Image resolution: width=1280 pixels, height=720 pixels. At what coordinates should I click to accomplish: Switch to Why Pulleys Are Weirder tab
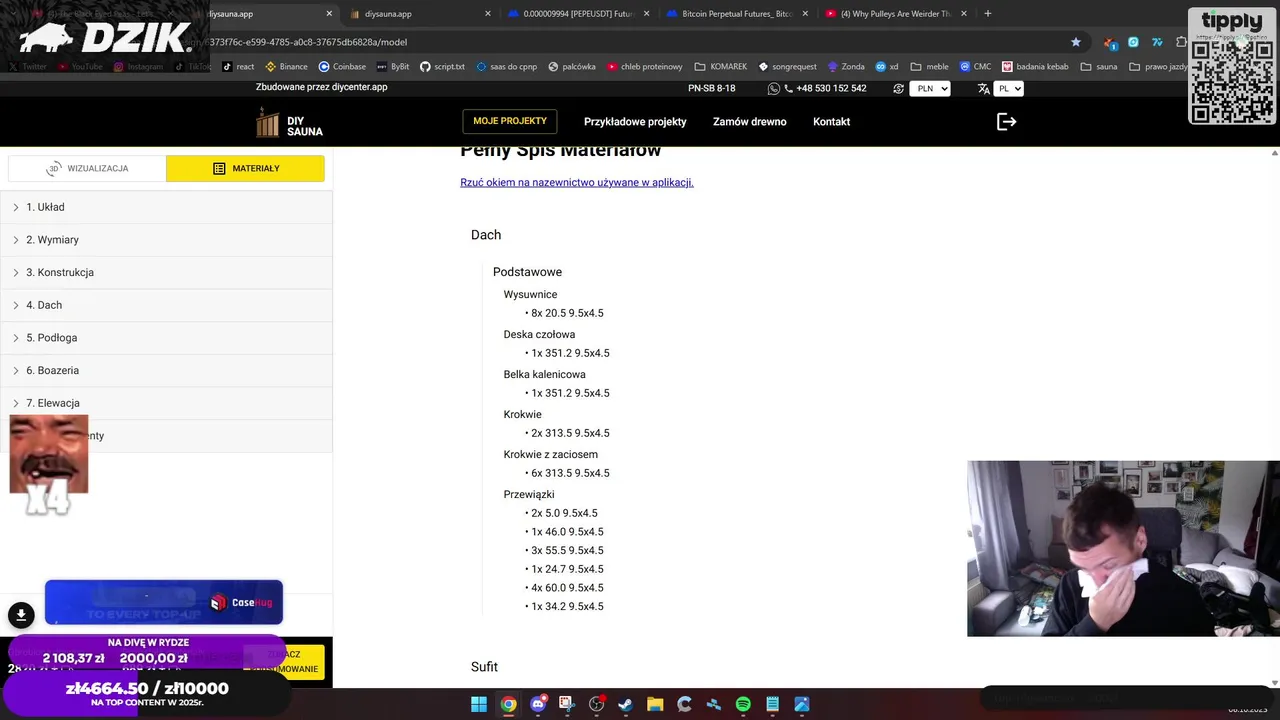tap(895, 14)
